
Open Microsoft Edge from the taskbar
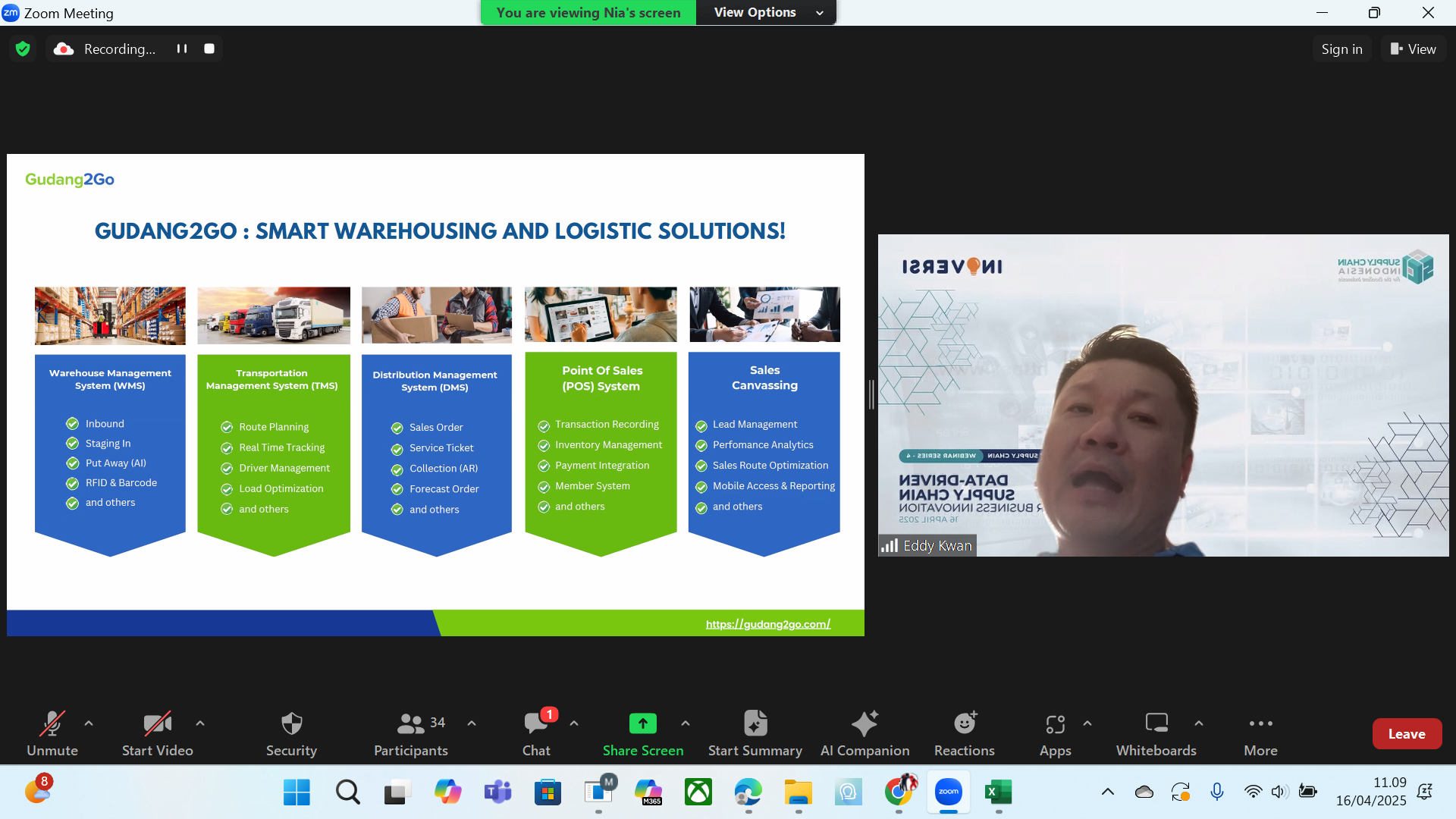748,792
